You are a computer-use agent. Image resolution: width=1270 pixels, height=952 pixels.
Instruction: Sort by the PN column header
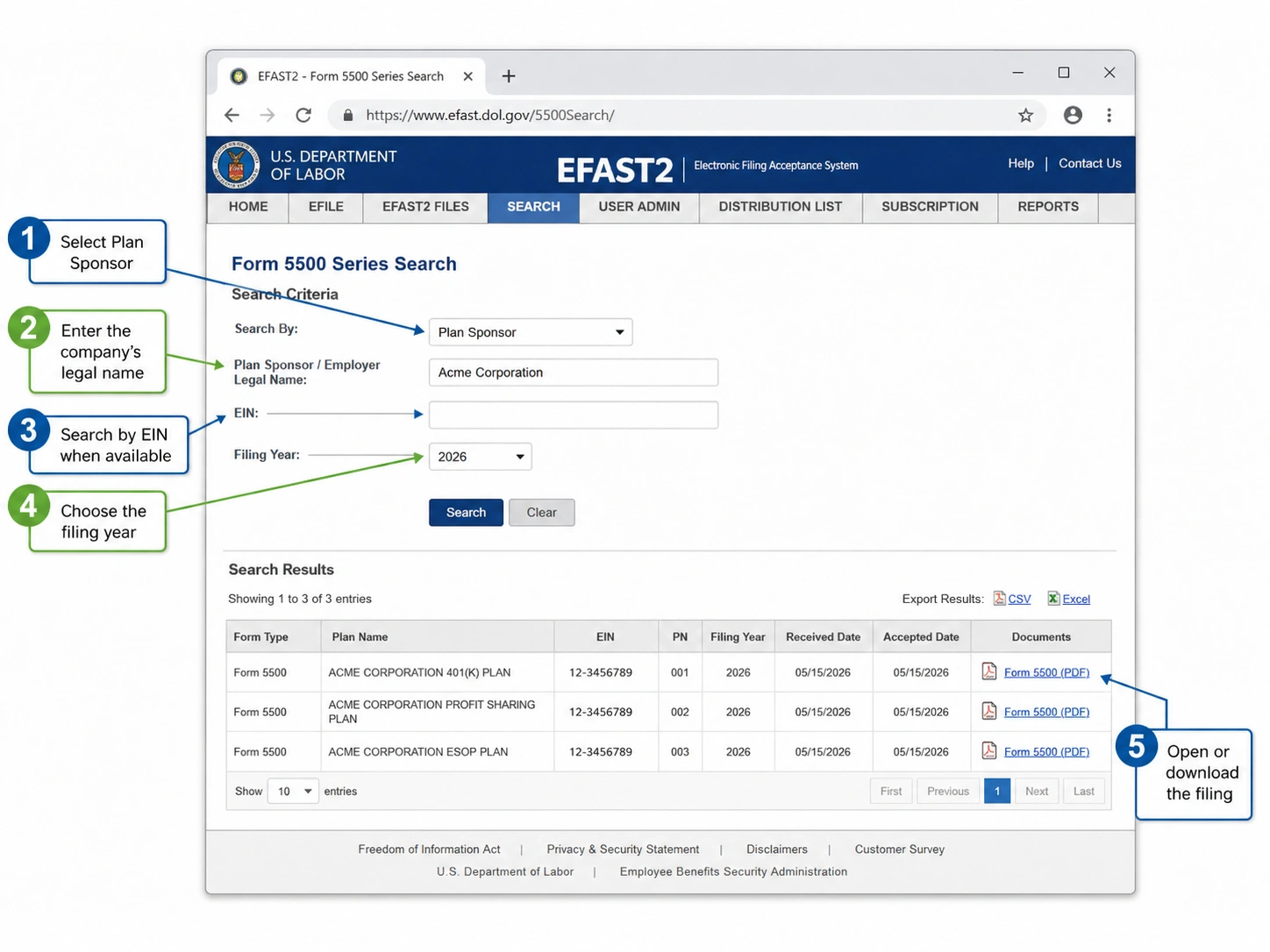pyautogui.click(x=680, y=637)
